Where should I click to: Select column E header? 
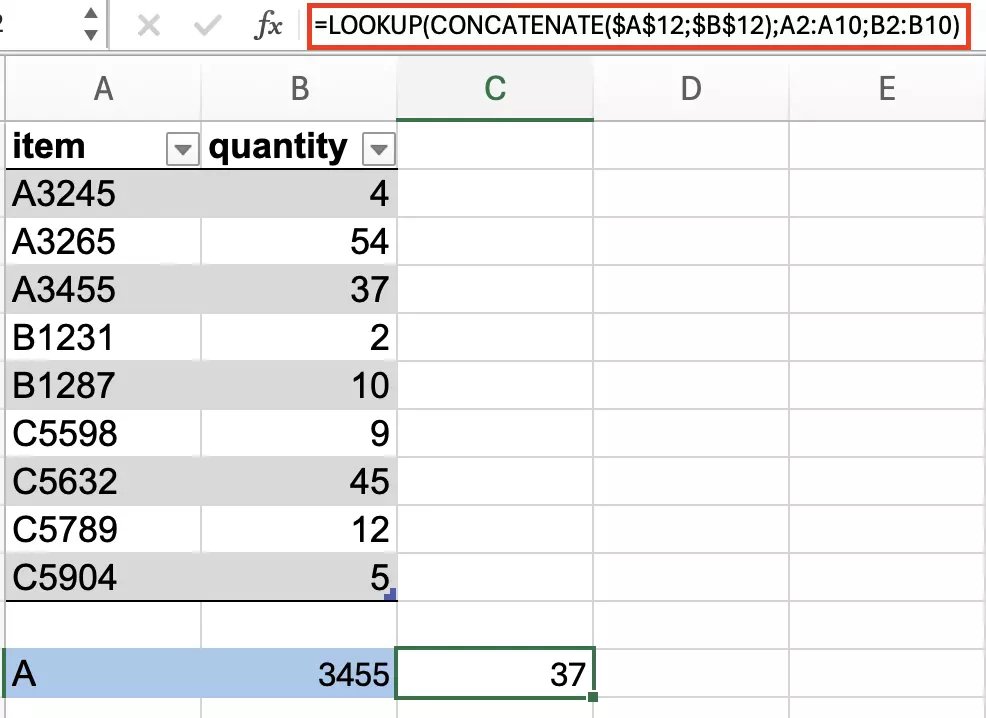(886, 89)
